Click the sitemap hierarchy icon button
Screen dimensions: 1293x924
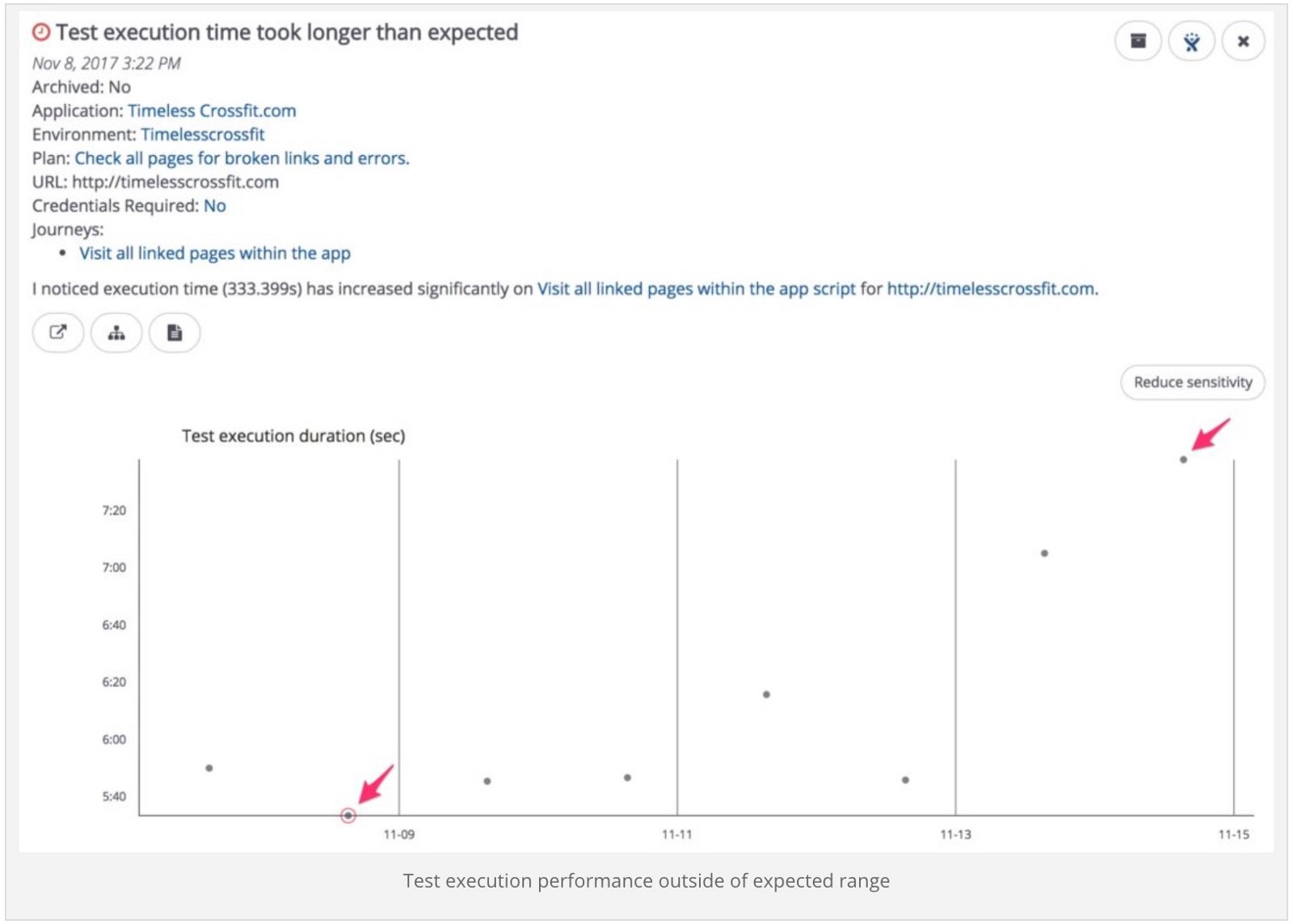tap(116, 333)
